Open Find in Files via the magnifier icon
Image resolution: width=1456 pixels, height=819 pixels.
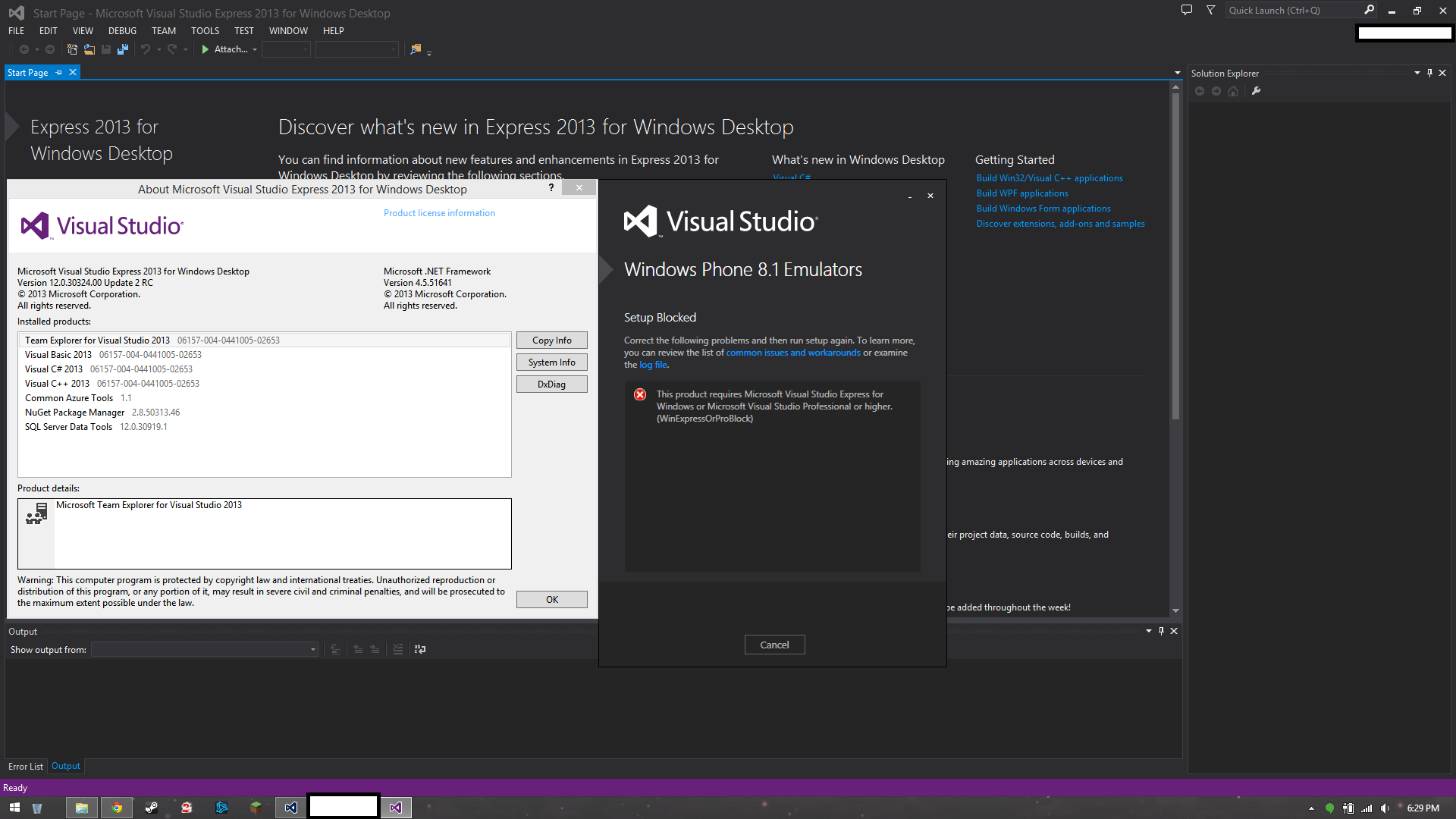(415, 49)
